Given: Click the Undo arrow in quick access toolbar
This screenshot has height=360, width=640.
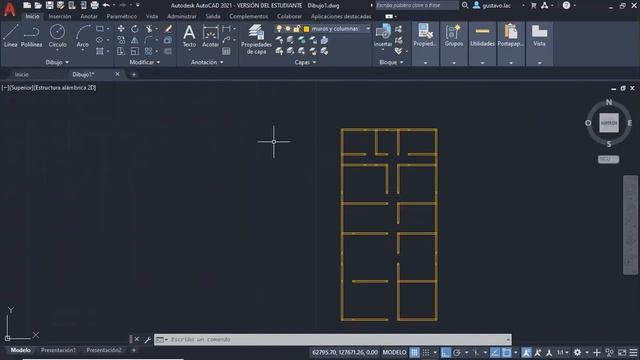Looking at the screenshot, I should point(106,5).
